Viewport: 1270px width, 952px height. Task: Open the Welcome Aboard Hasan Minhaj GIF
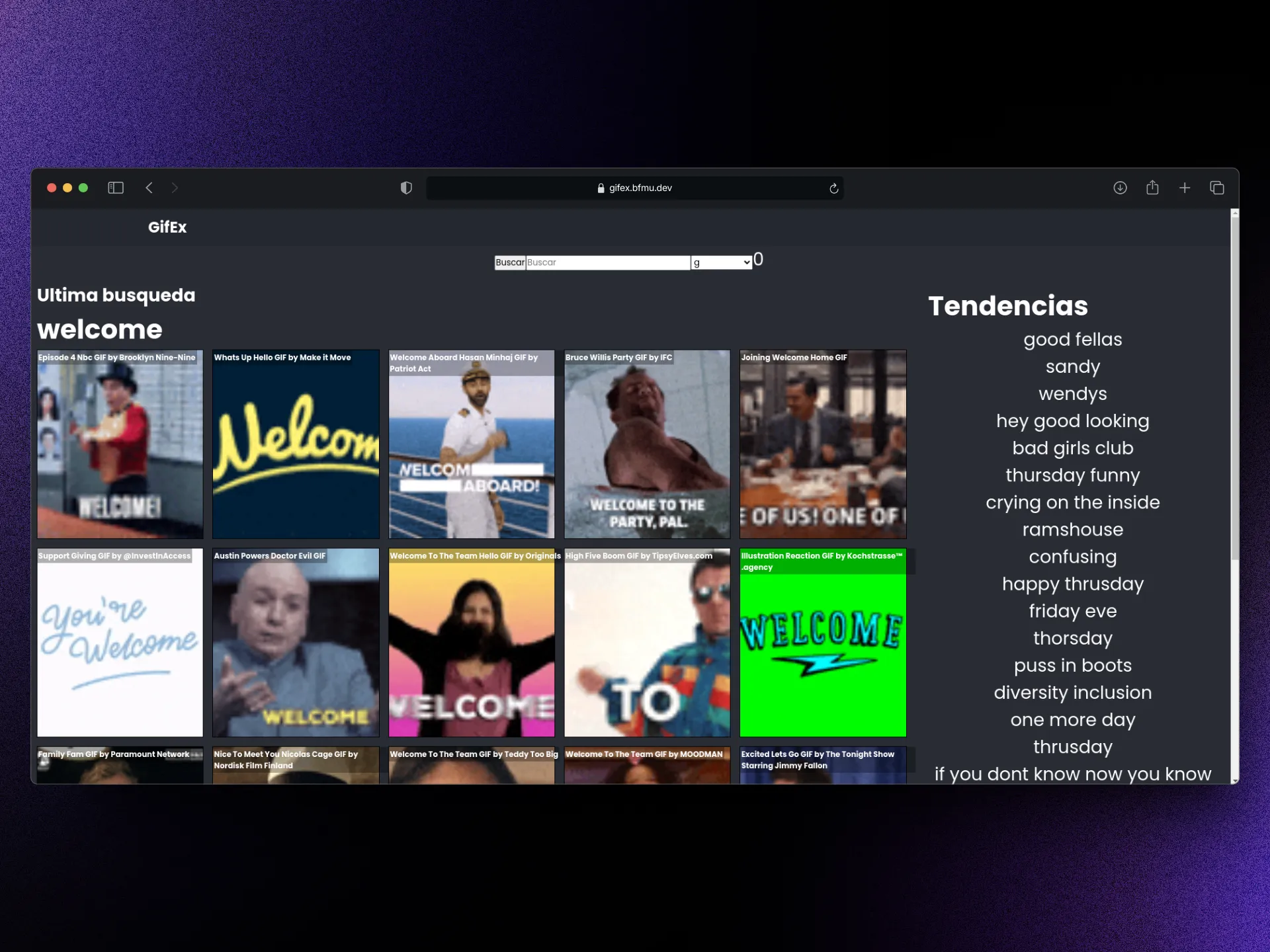[x=472, y=444]
